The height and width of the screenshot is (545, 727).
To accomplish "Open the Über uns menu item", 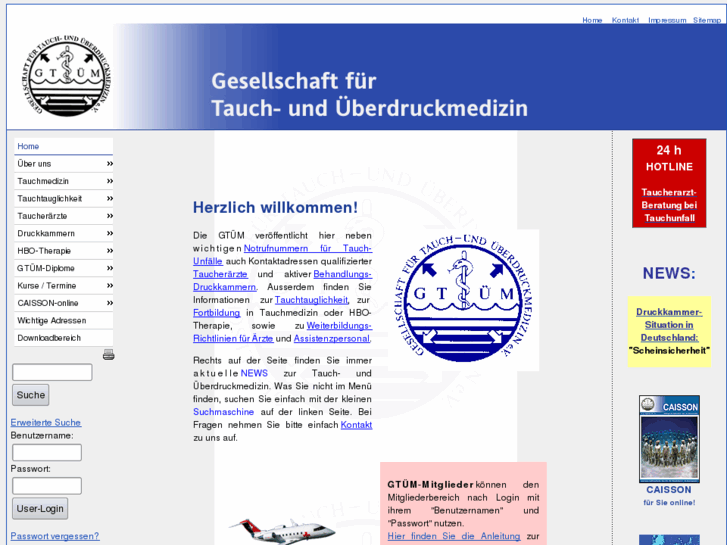I will click(64, 164).
